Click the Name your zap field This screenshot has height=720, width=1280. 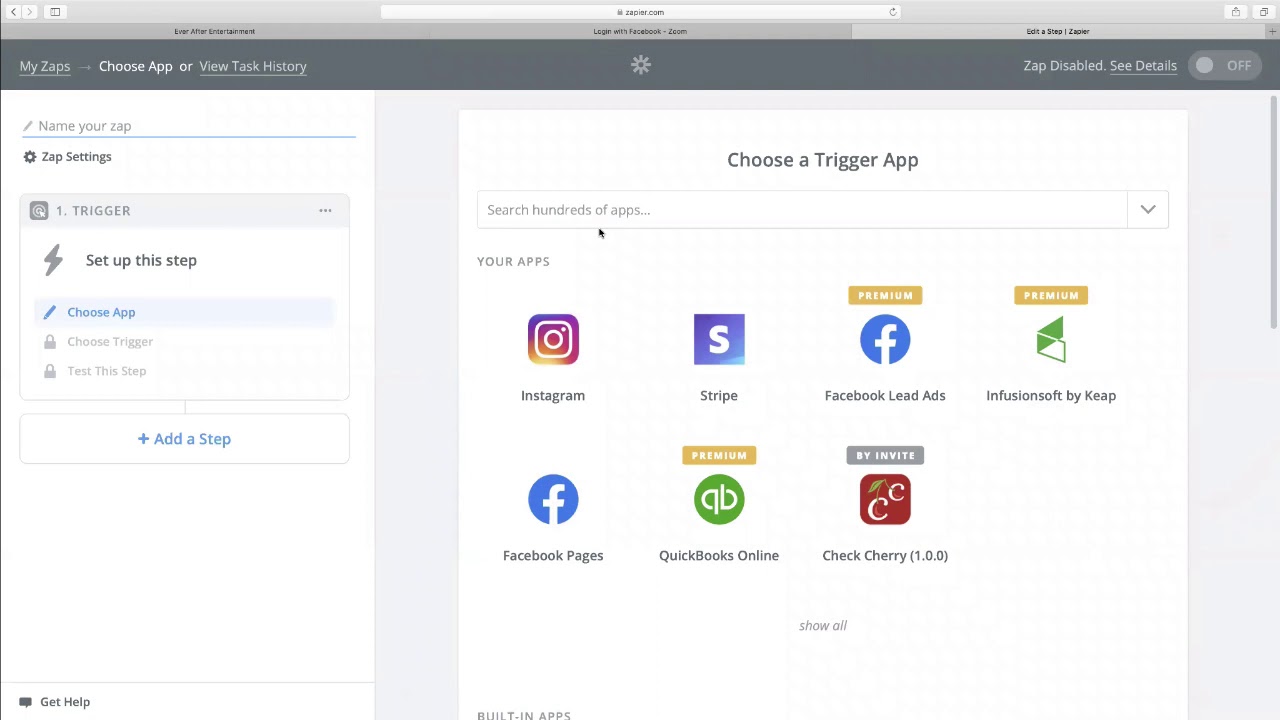(189, 126)
